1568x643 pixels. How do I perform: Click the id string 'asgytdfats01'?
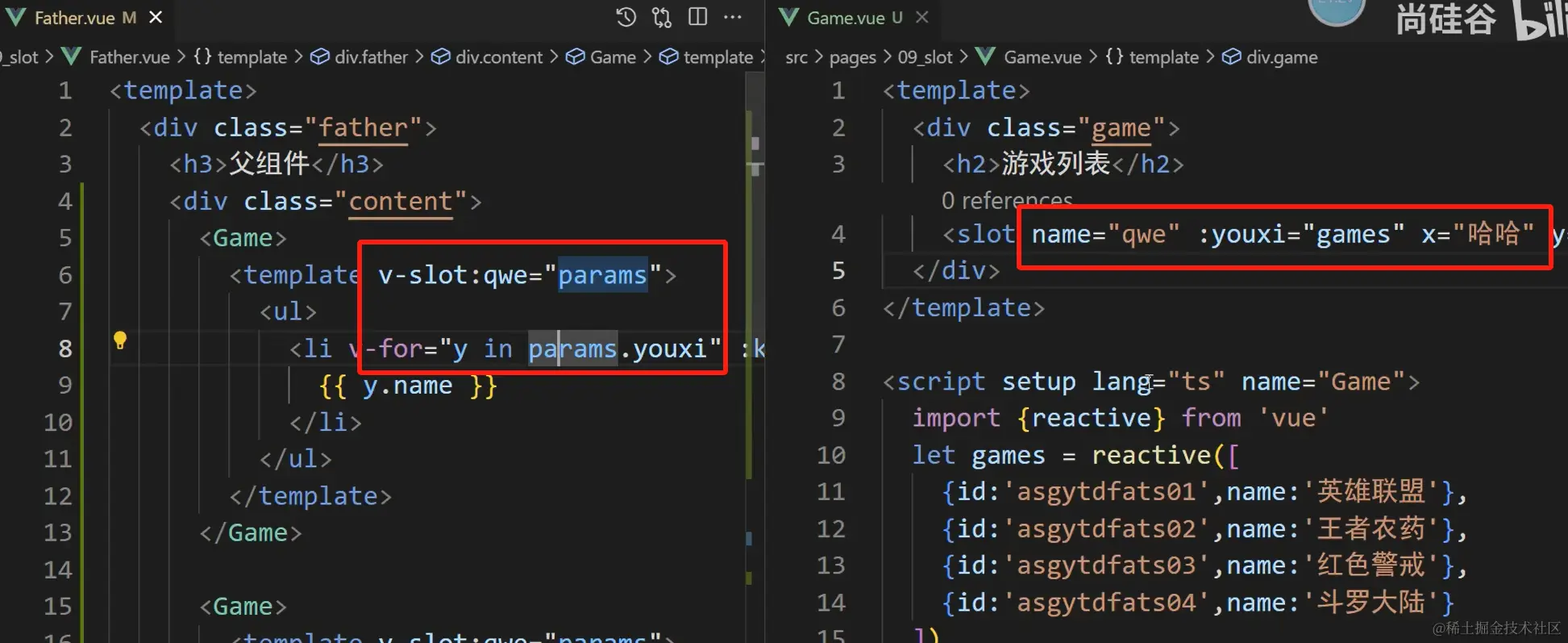click(x=1106, y=491)
